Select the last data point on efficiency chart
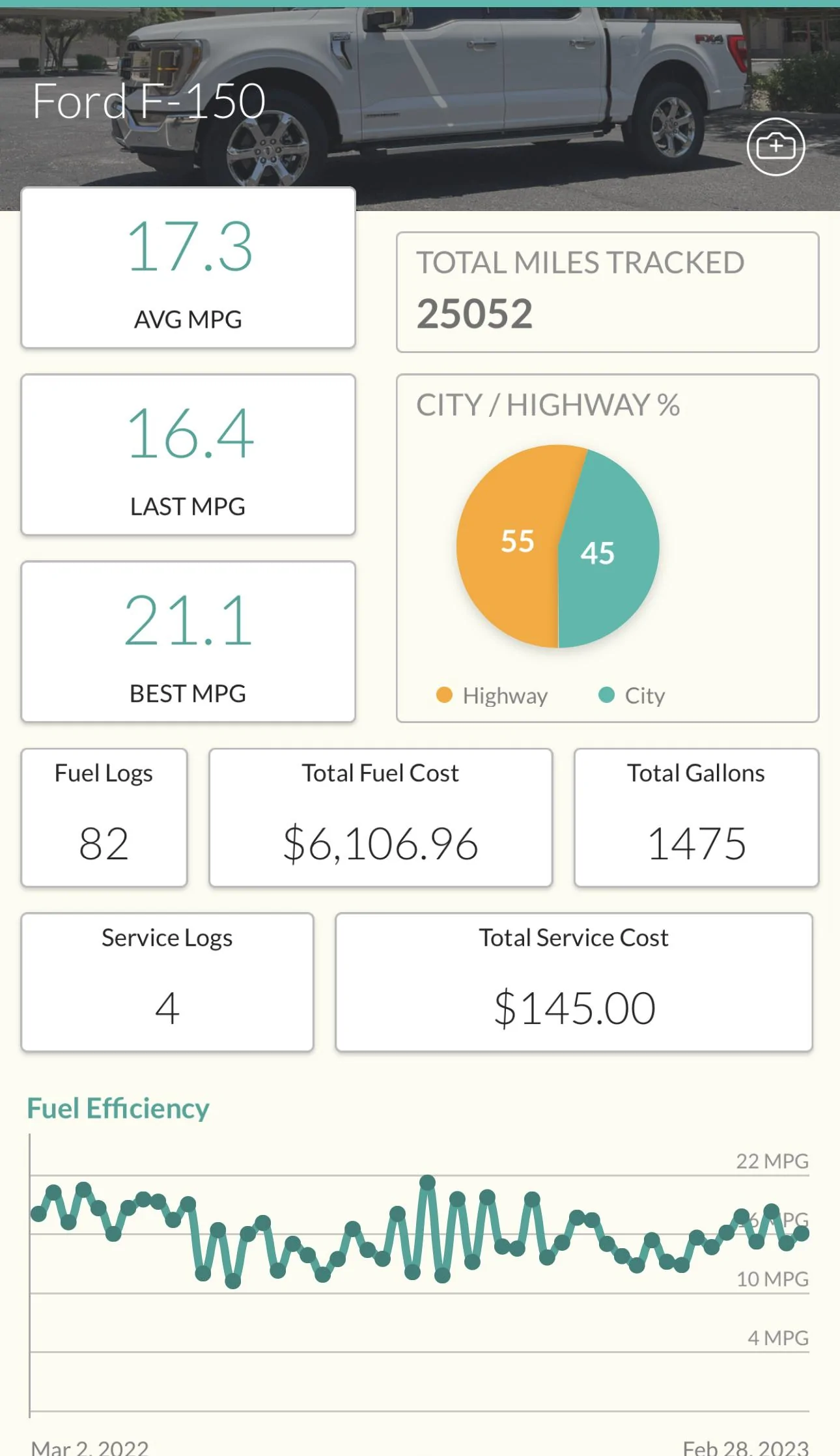 click(x=802, y=1233)
